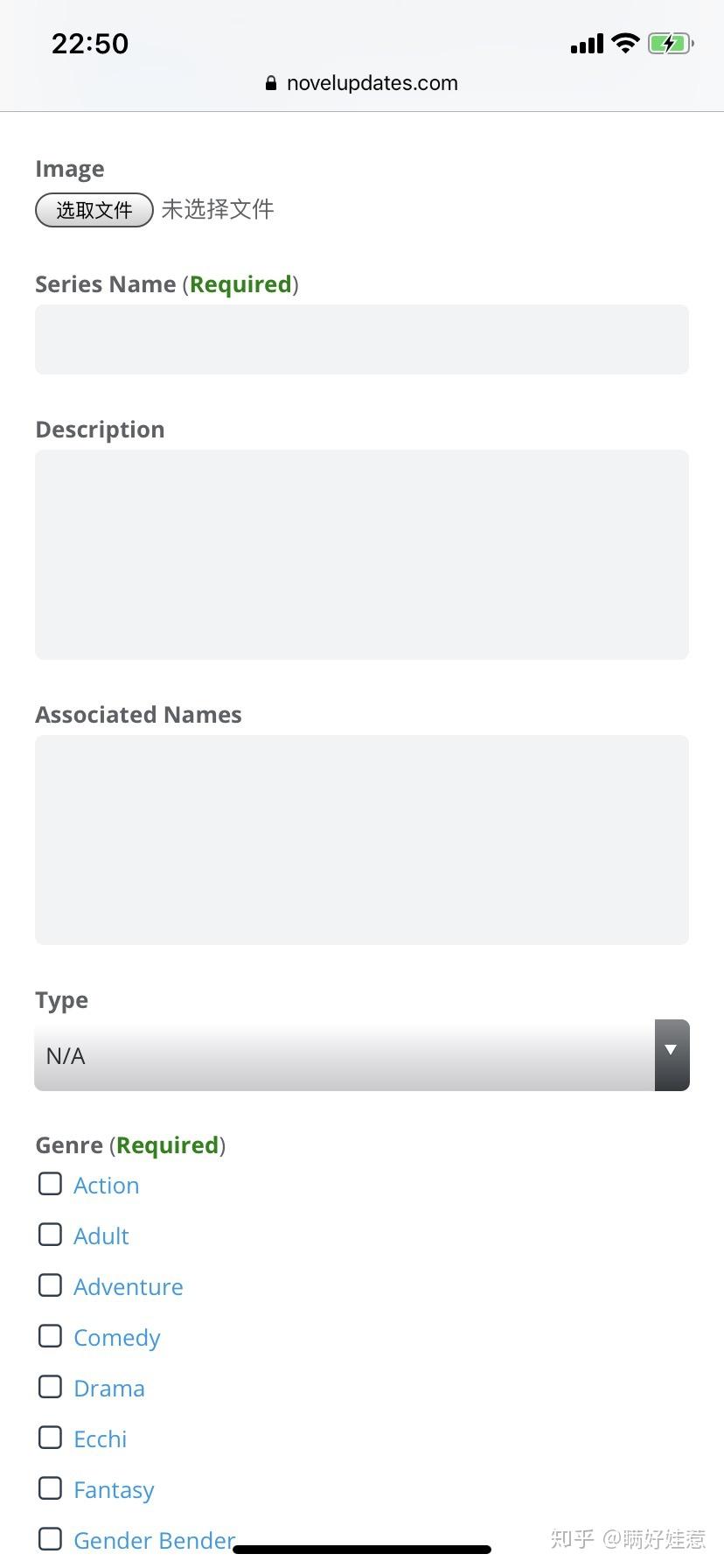The width and height of the screenshot is (724, 1568).
Task: Focus the Series Name text field
Action: [362, 339]
